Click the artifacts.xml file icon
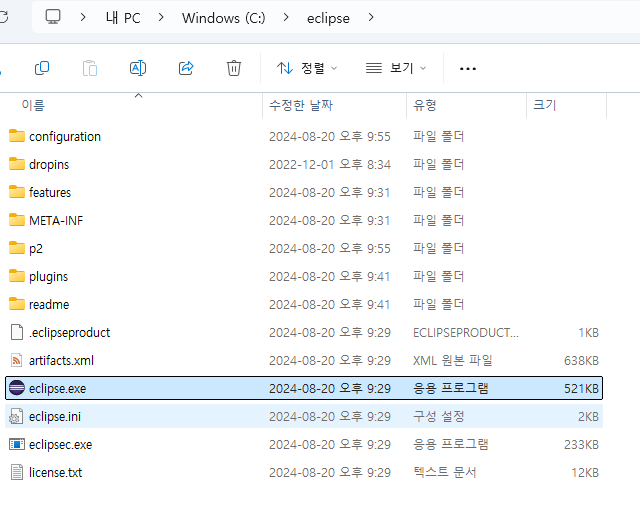Screen dimensions: 640x508 coord(17,360)
